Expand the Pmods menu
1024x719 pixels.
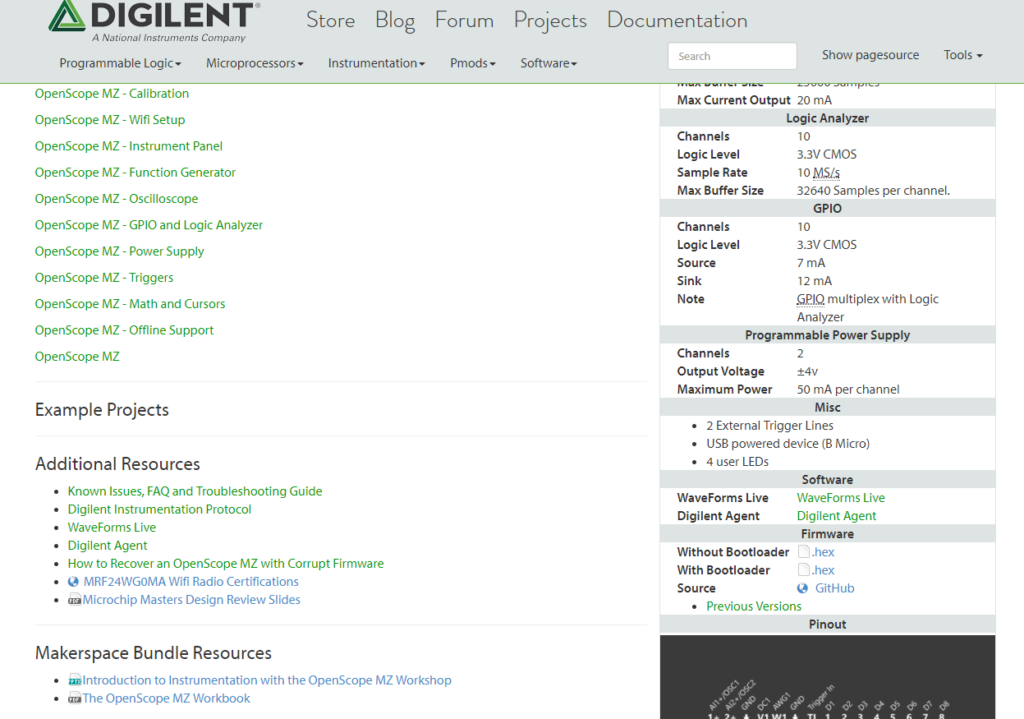(x=472, y=62)
